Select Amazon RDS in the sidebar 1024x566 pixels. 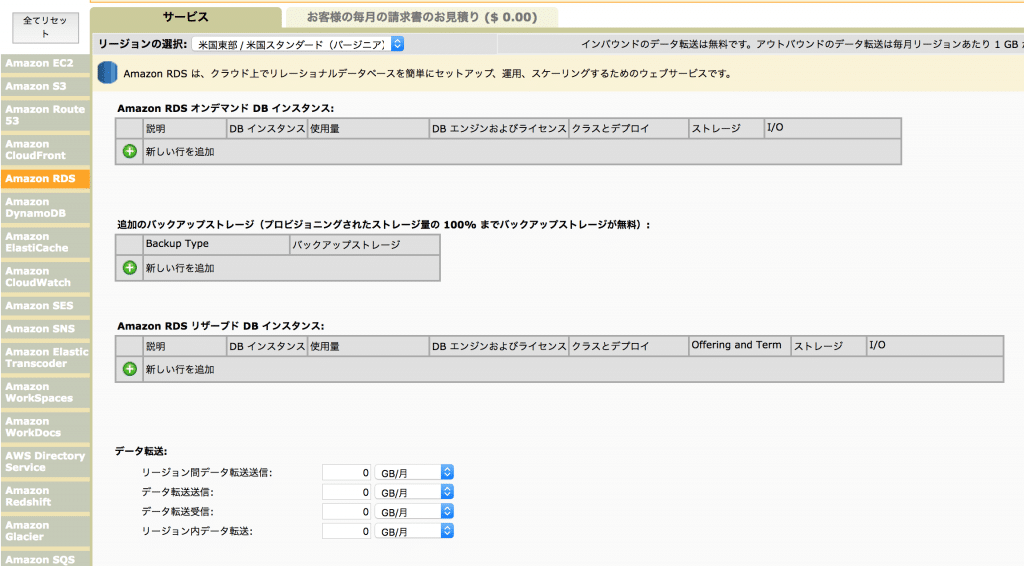click(x=45, y=178)
